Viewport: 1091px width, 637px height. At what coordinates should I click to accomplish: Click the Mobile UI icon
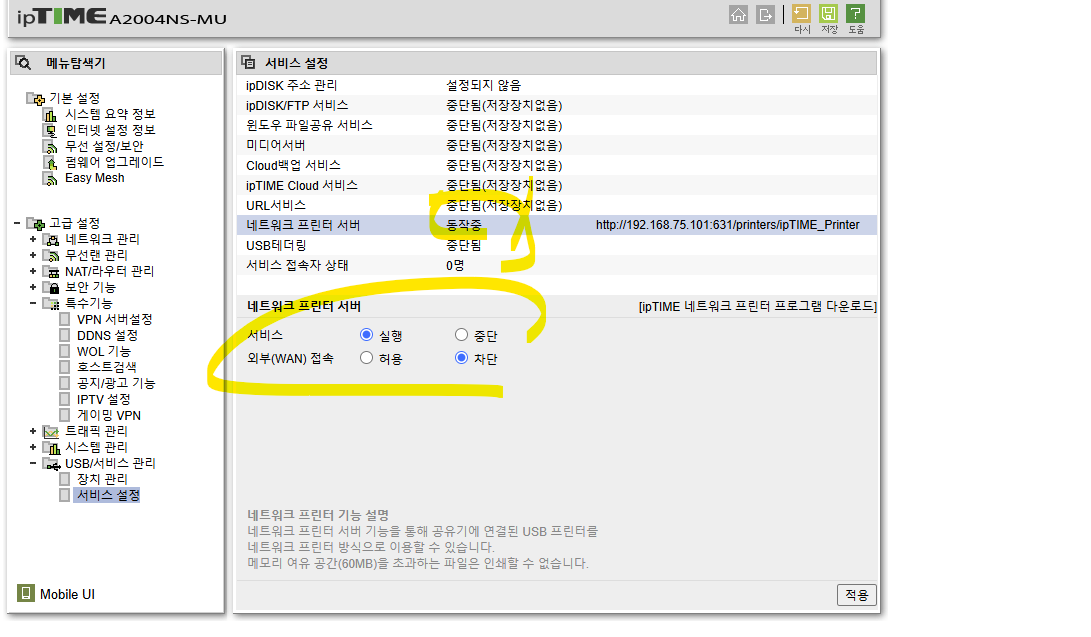[x=26, y=593]
